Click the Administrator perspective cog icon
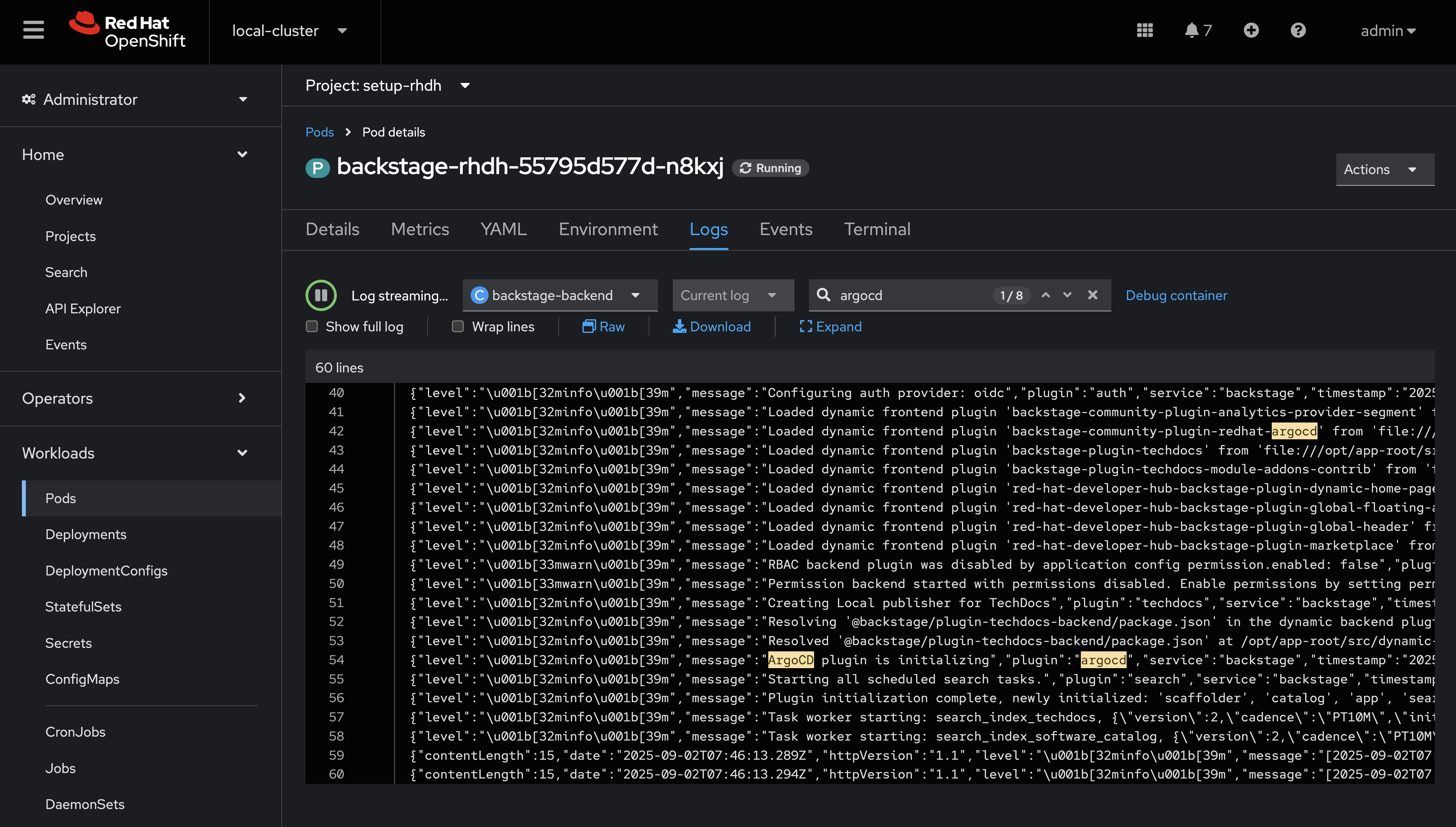Screen dimensions: 1456x827 tap(29, 99)
